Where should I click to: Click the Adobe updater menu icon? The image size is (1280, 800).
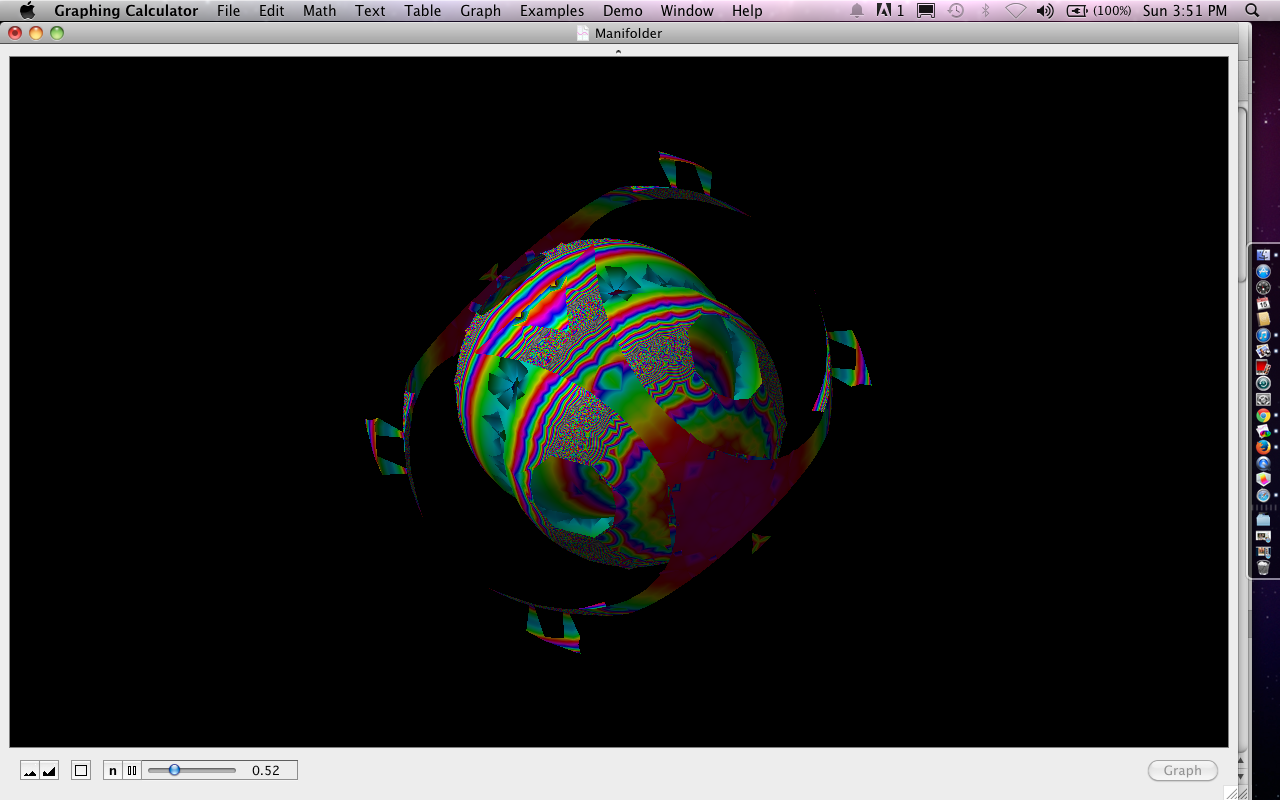pos(889,10)
